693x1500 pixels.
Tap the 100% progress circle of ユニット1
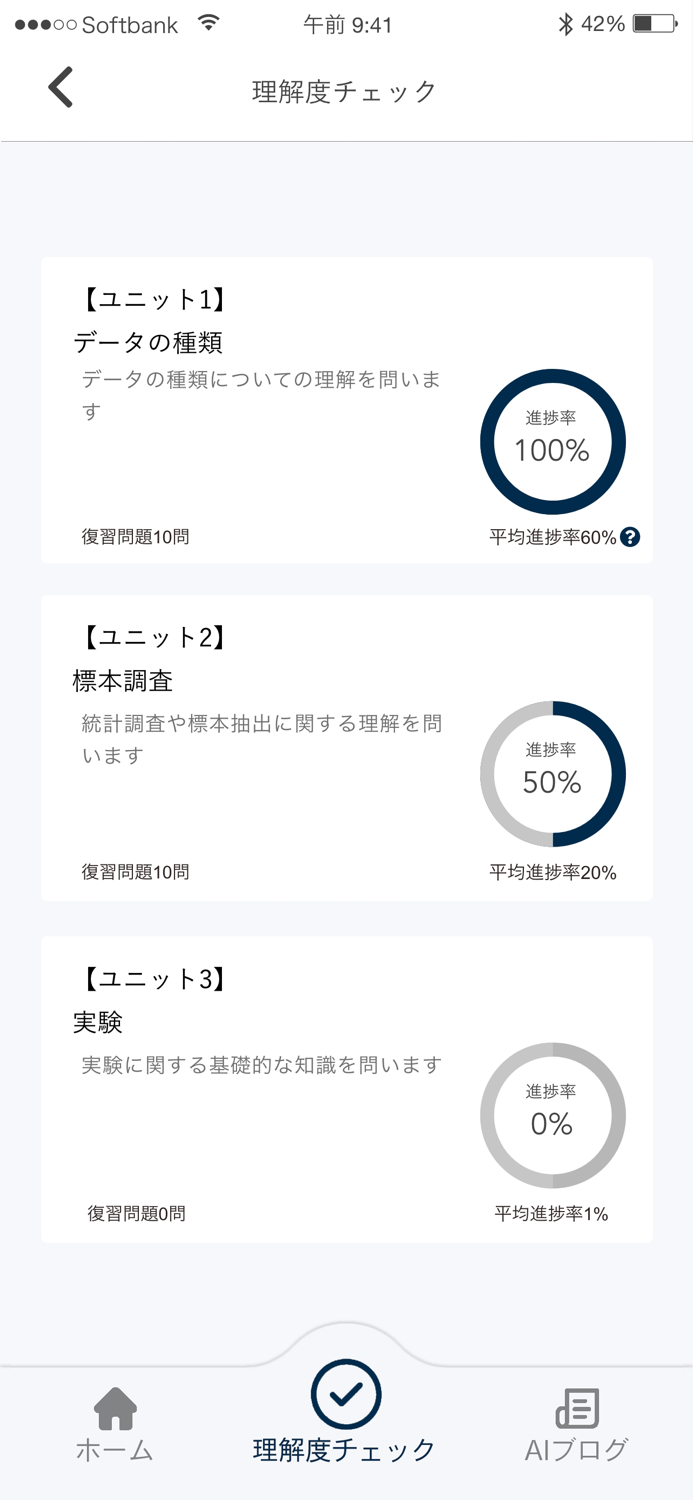pos(553,440)
